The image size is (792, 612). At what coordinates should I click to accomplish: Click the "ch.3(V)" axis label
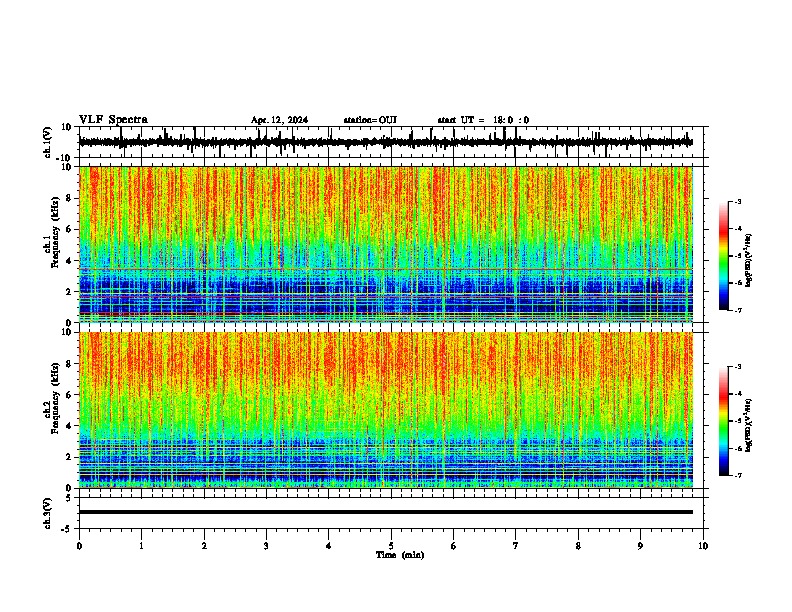(x=48, y=514)
